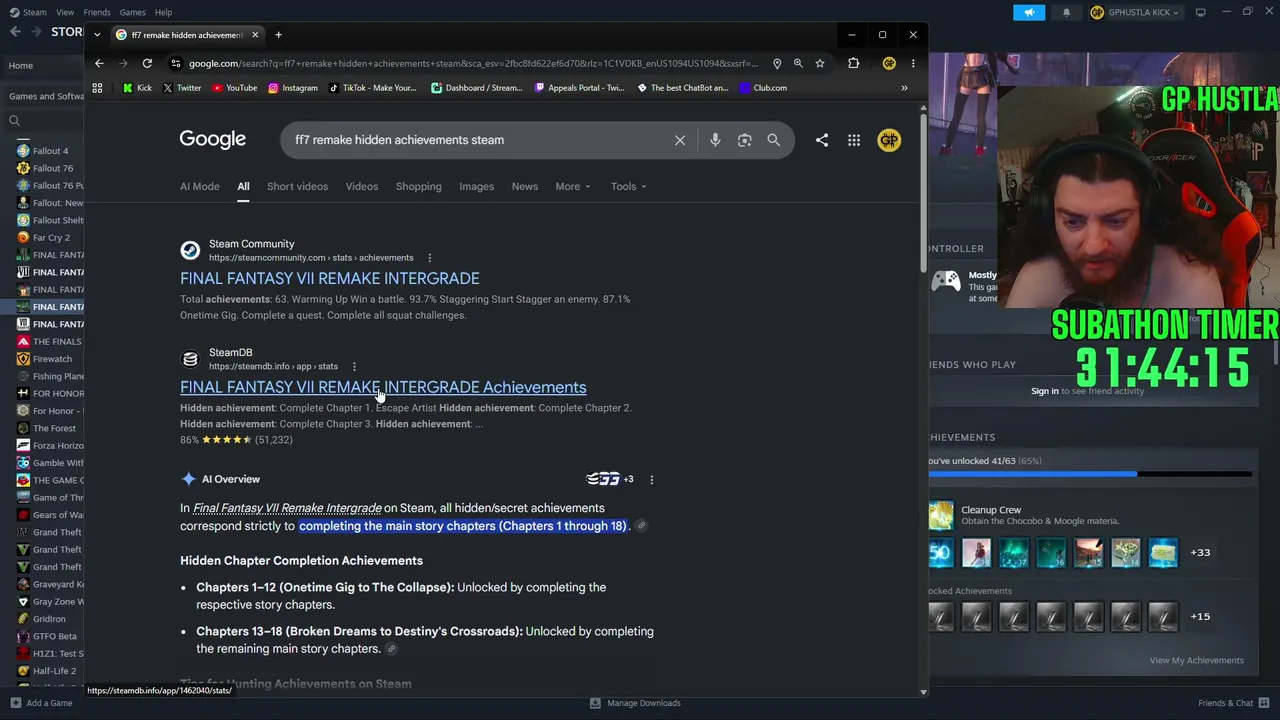Open Friends & Chat in Steam
This screenshot has height=720, width=1280.
(1233, 703)
